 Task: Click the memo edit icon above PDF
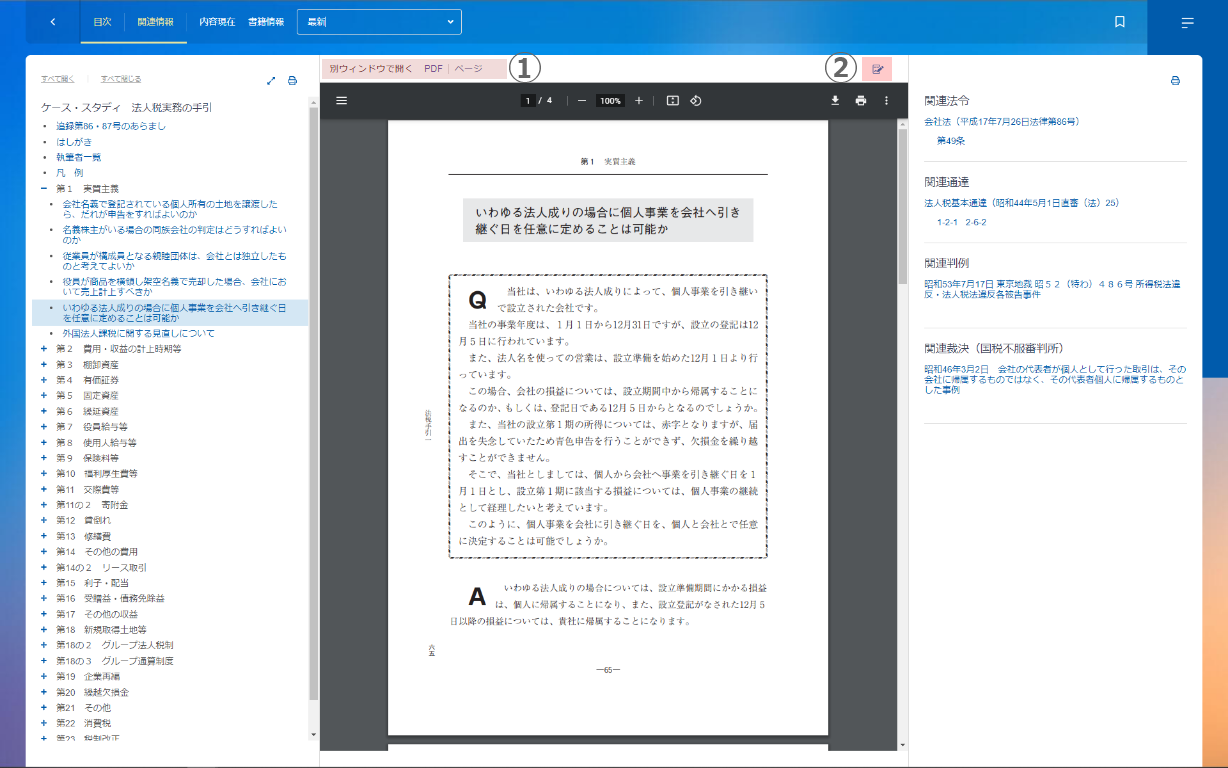point(877,69)
